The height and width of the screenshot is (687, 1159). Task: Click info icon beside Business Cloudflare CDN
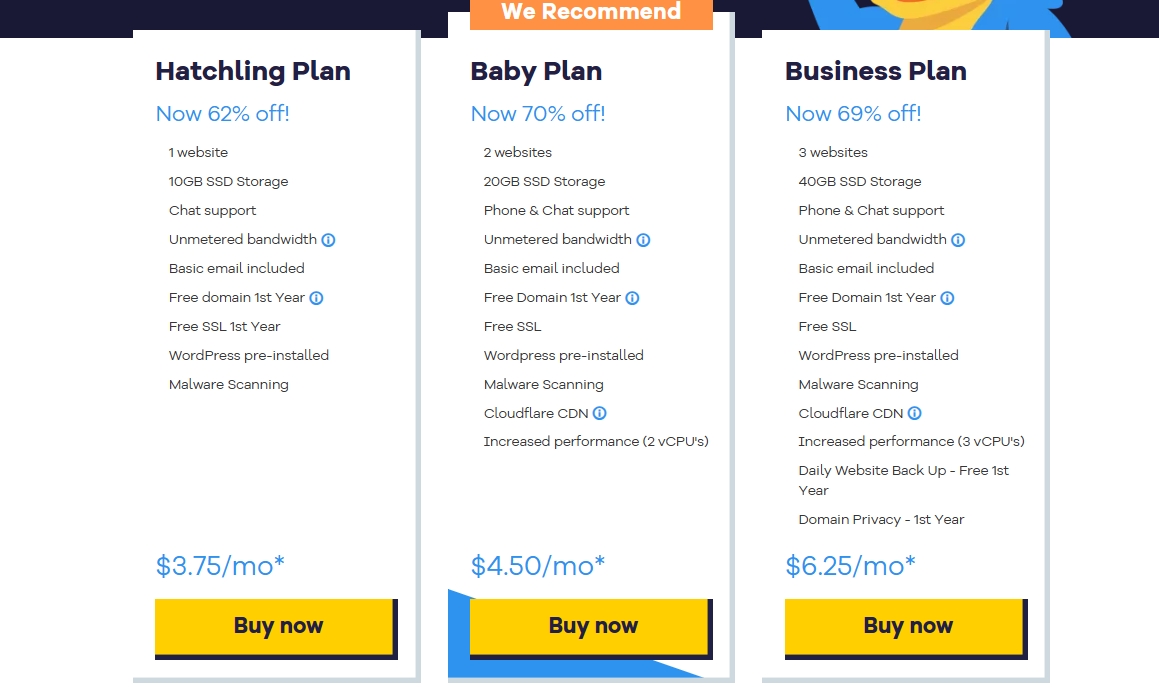pyautogui.click(x=914, y=413)
